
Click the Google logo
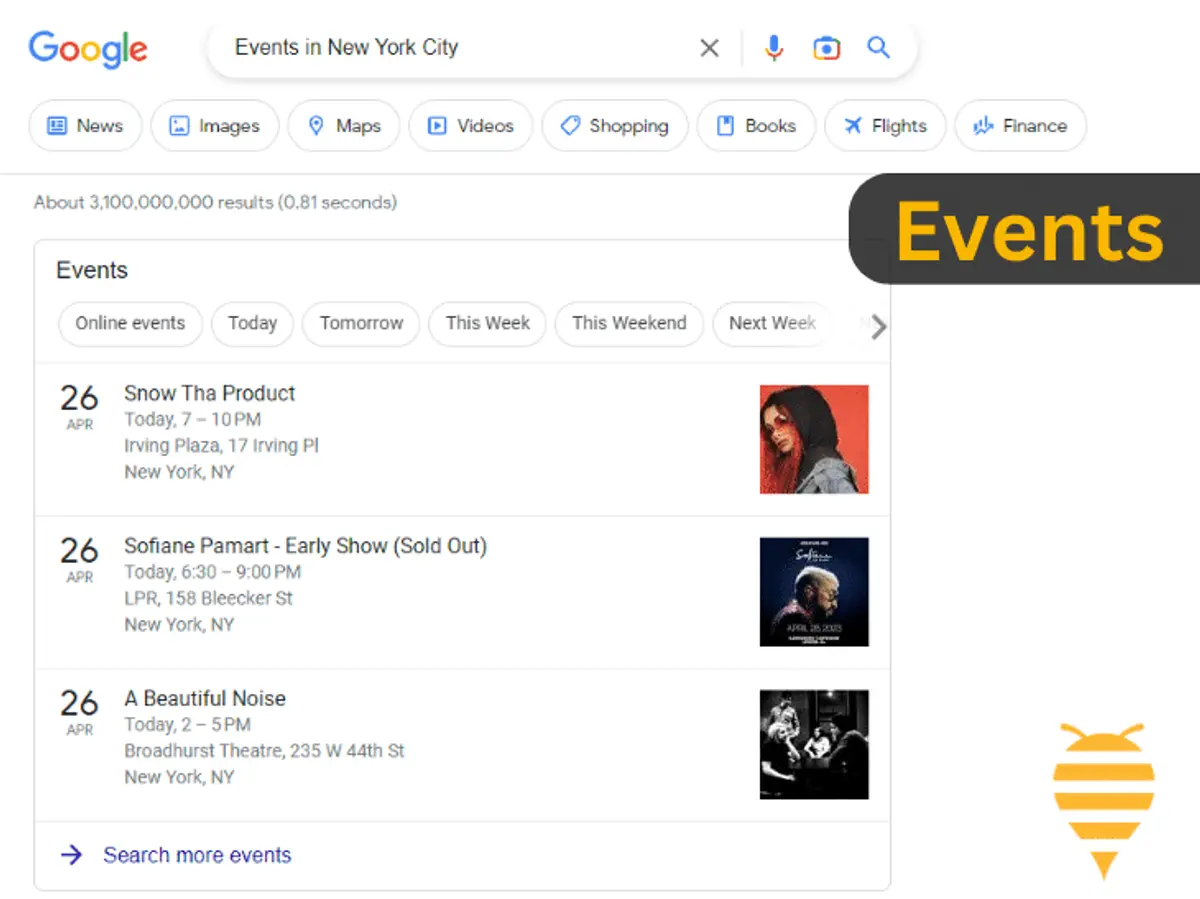click(x=88, y=48)
